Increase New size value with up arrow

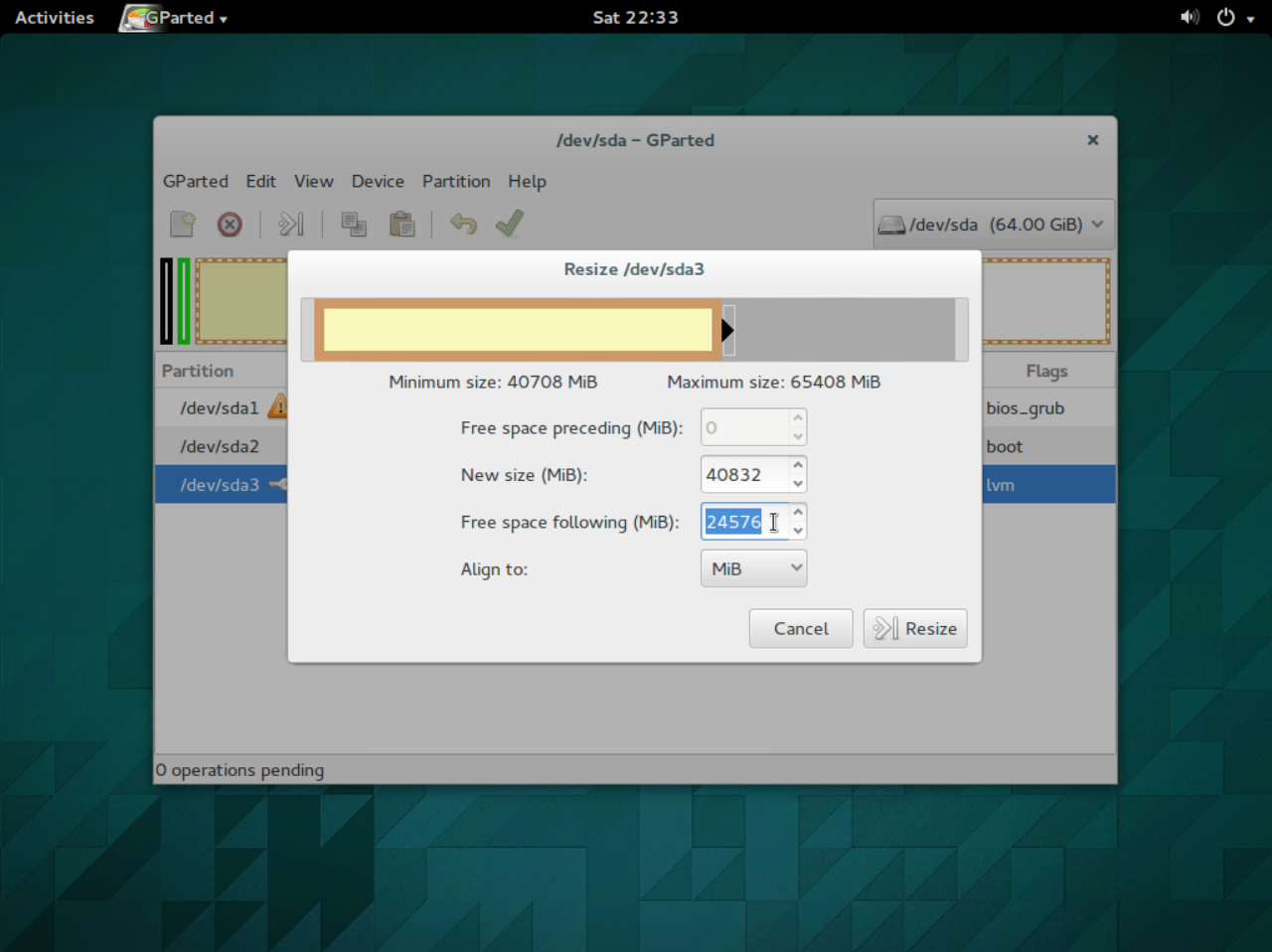coord(798,465)
